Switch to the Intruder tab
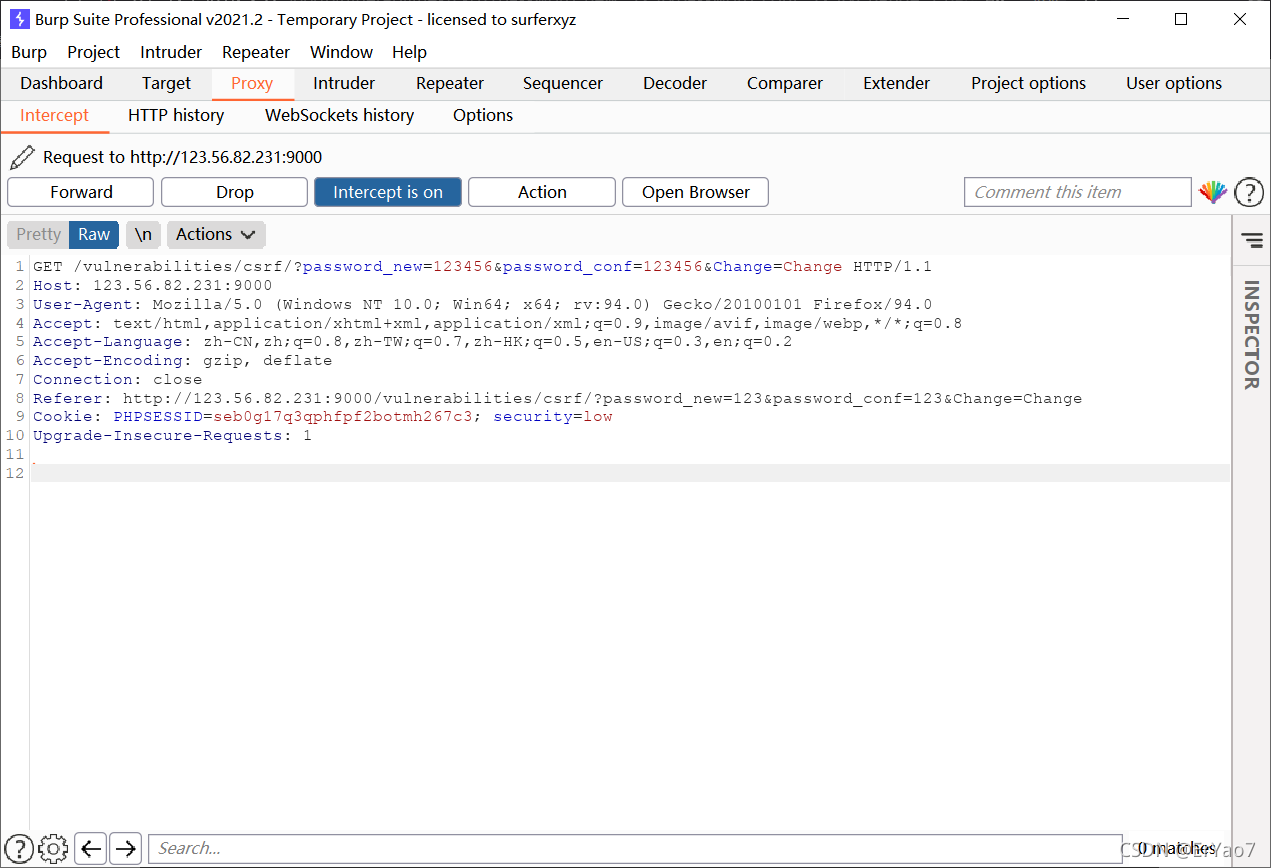 [x=344, y=83]
